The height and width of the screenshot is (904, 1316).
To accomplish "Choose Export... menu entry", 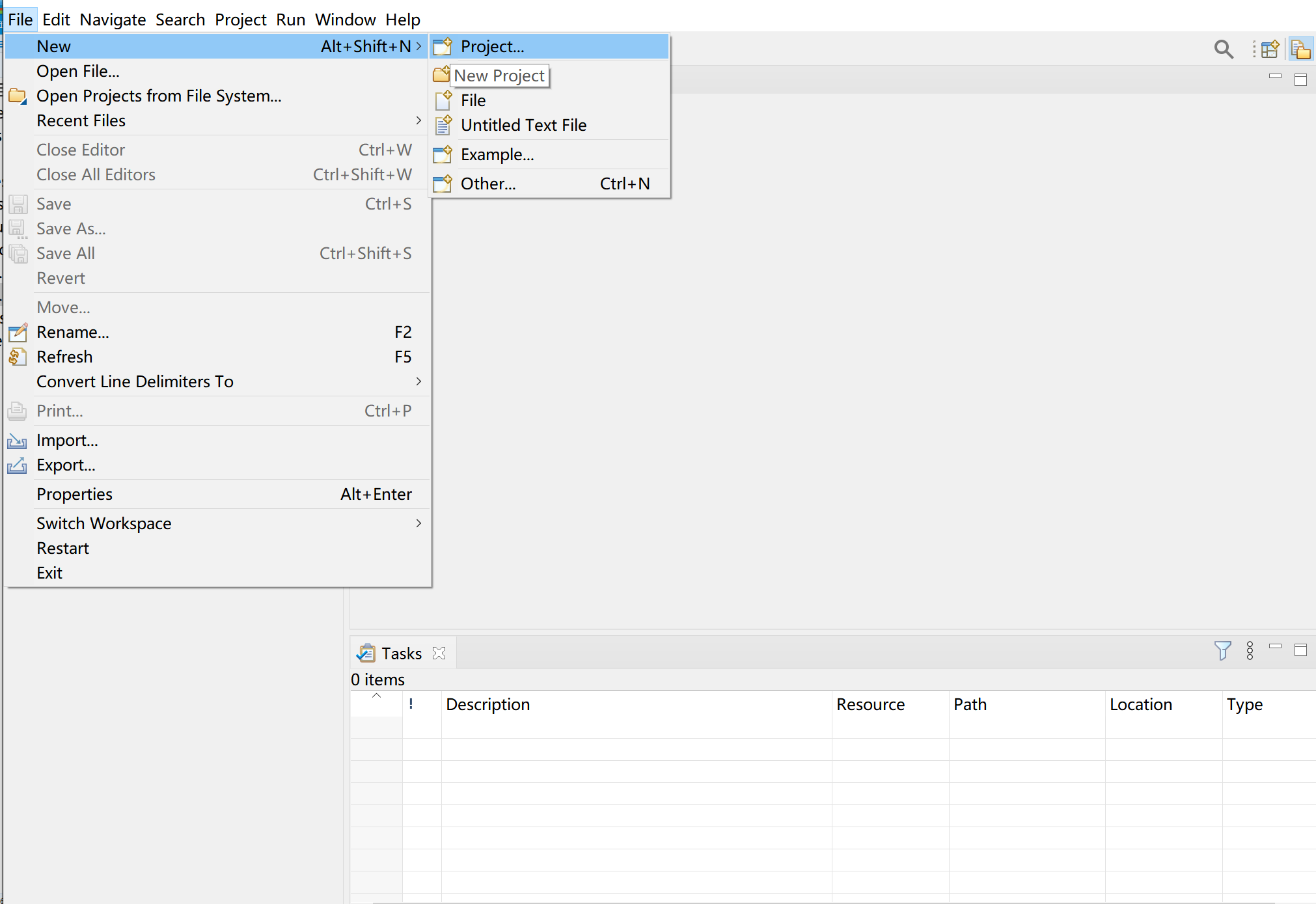I will coord(217,465).
